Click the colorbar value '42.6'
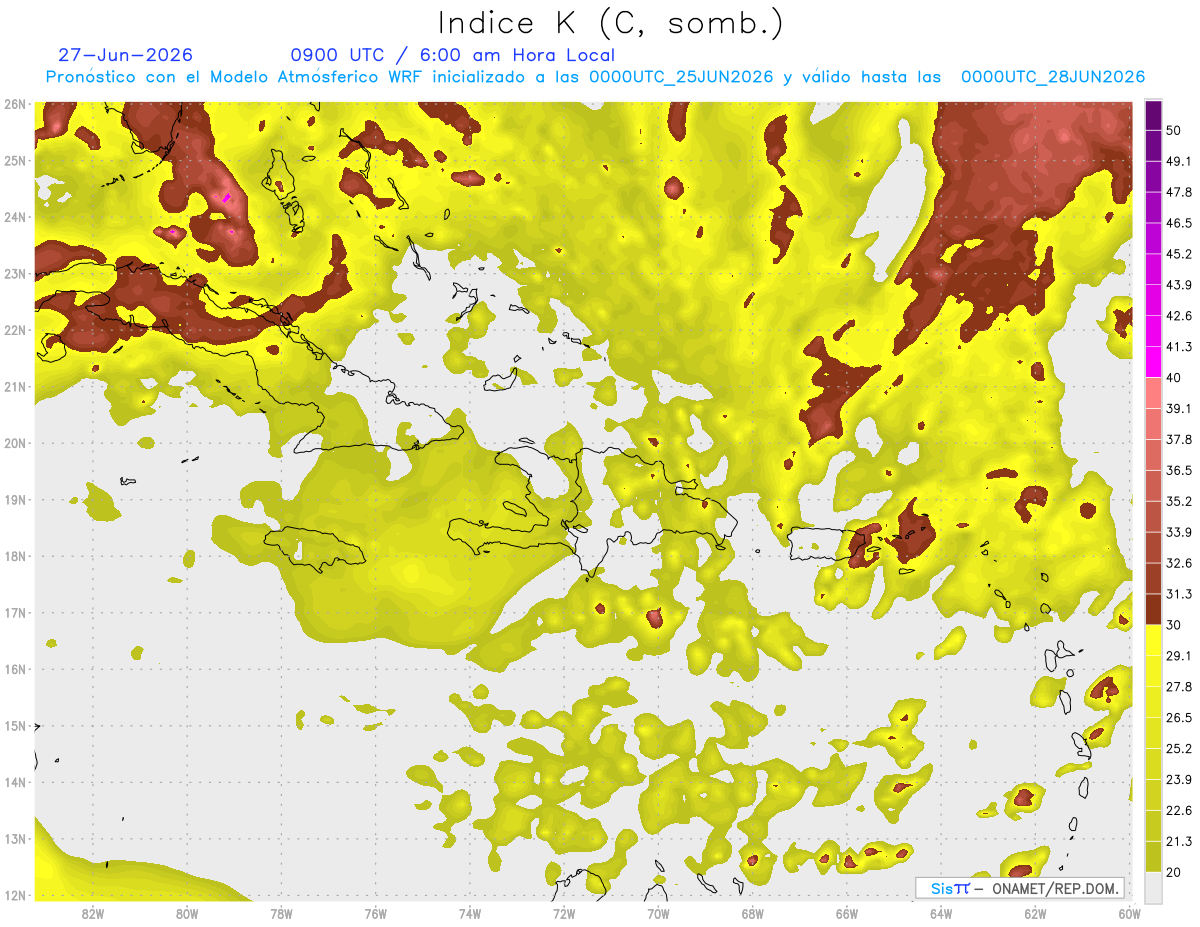Image resolution: width=1200 pixels, height=927 pixels. point(1178,316)
